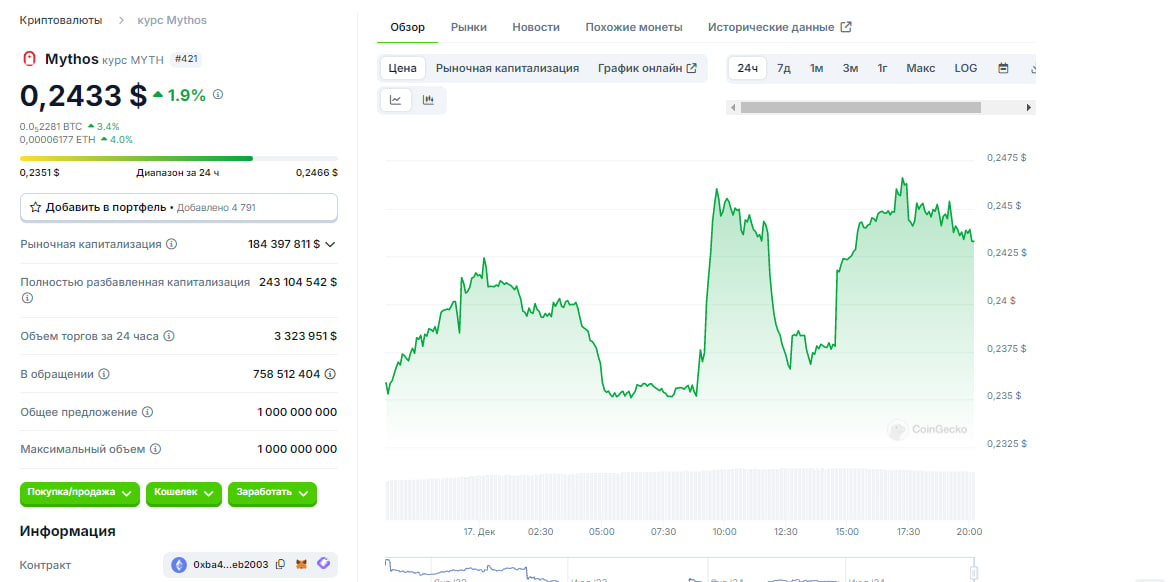Switch to Новости tab
This screenshot has width=1171, height=582.
pyautogui.click(x=536, y=27)
